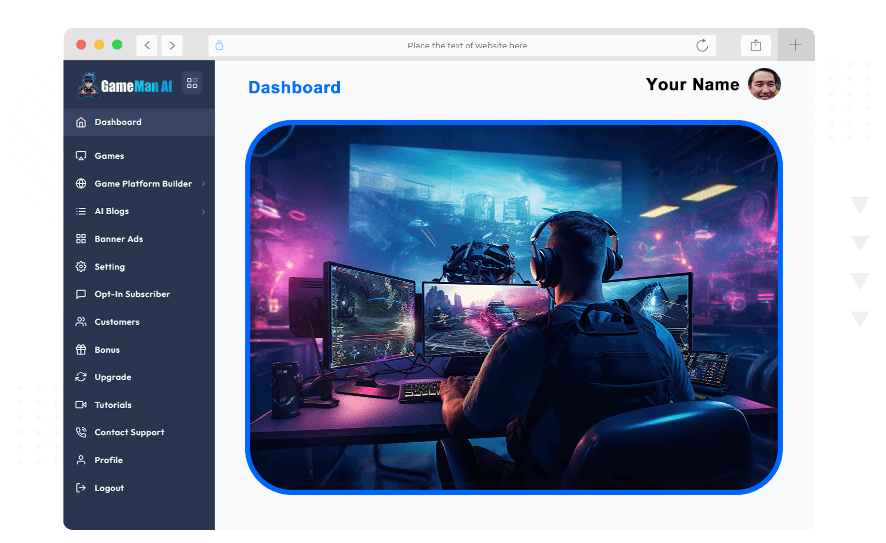The width and height of the screenshot is (886, 543).
Task: Click the Logout arrow icon
Action: pos(81,488)
